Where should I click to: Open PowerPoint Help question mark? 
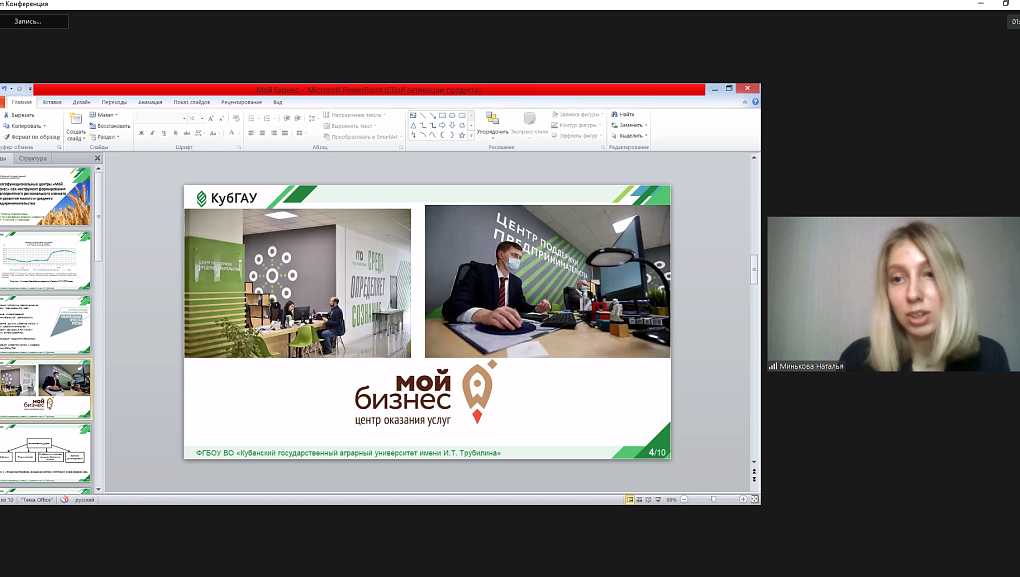point(755,102)
